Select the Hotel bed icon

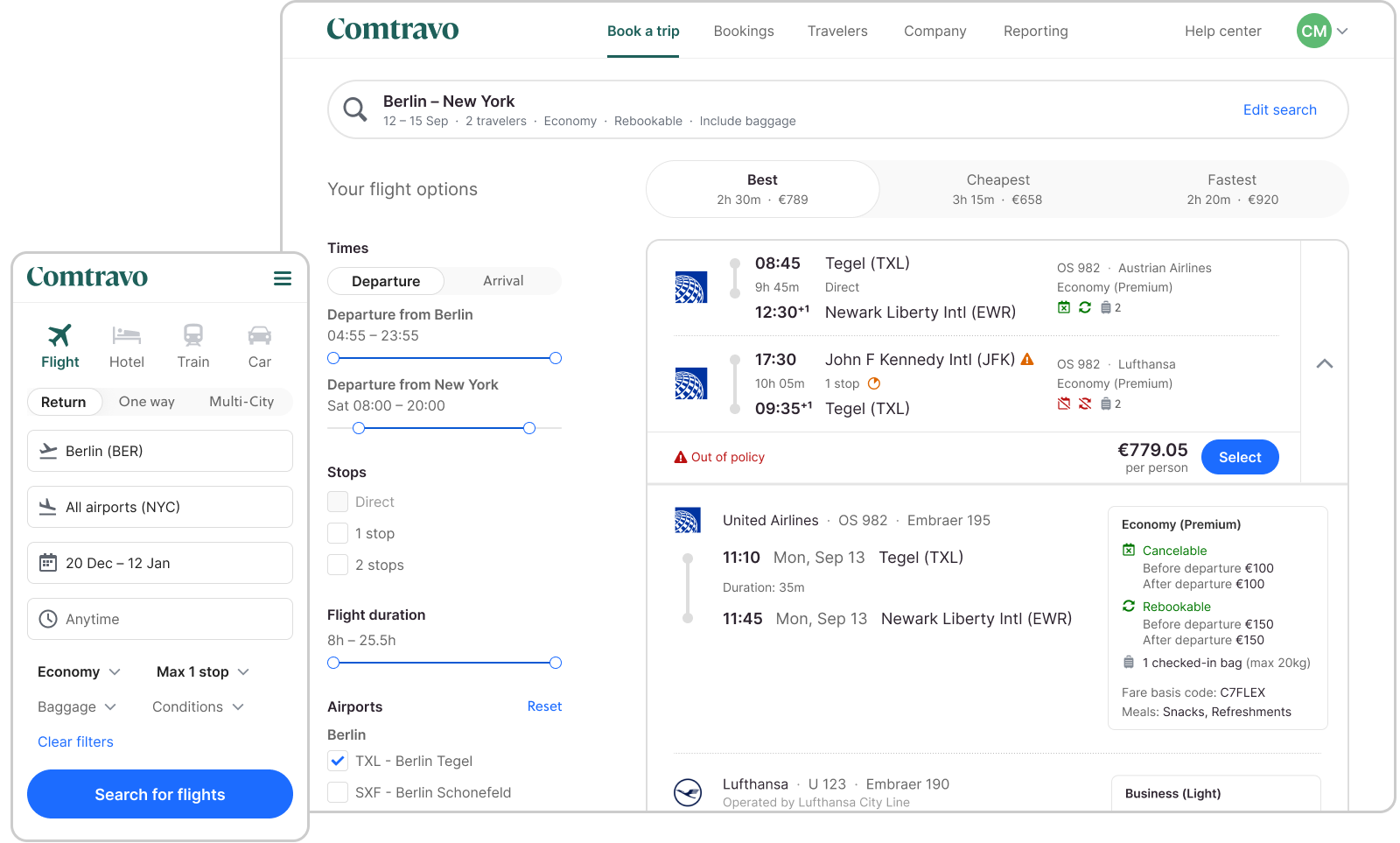coord(127,335)
